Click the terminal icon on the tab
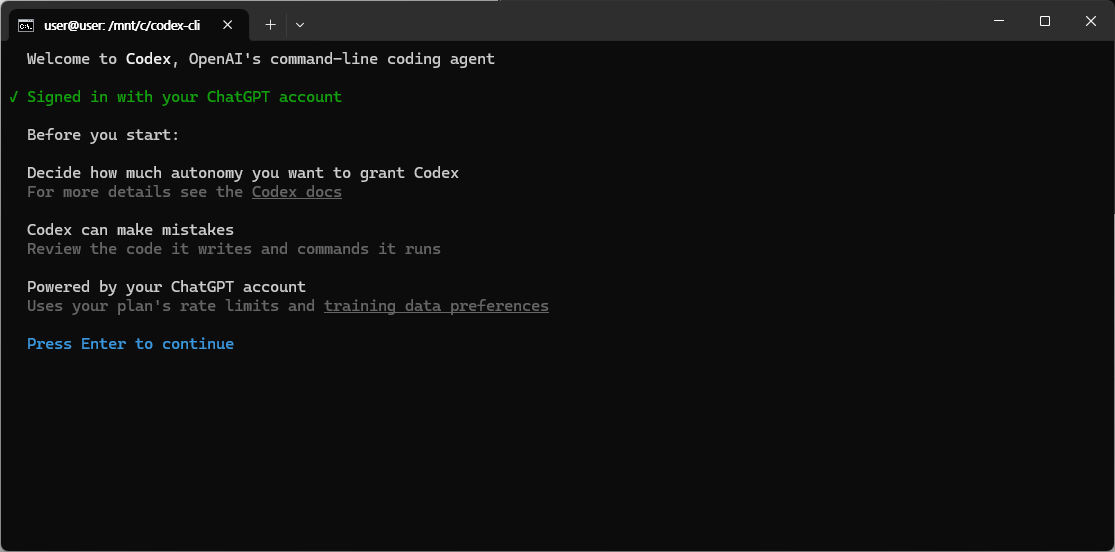The width and height of the screenshot is (1115, 552). click(26, 25)
